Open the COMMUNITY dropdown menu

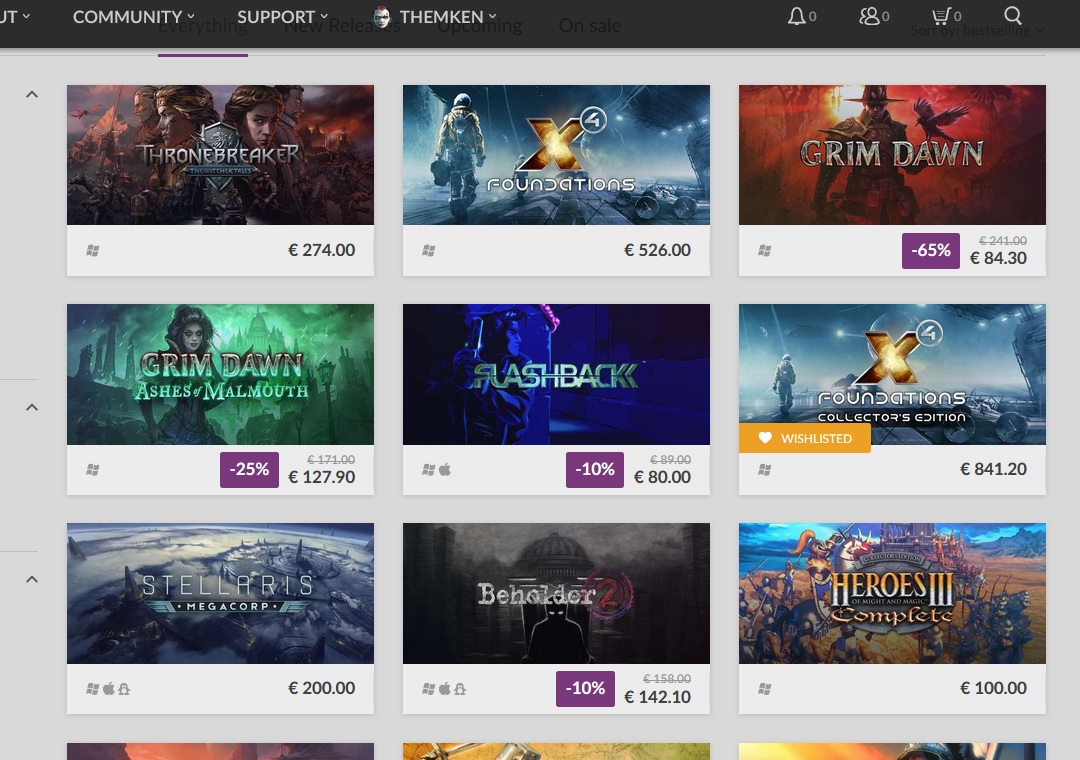coord(134,17)
